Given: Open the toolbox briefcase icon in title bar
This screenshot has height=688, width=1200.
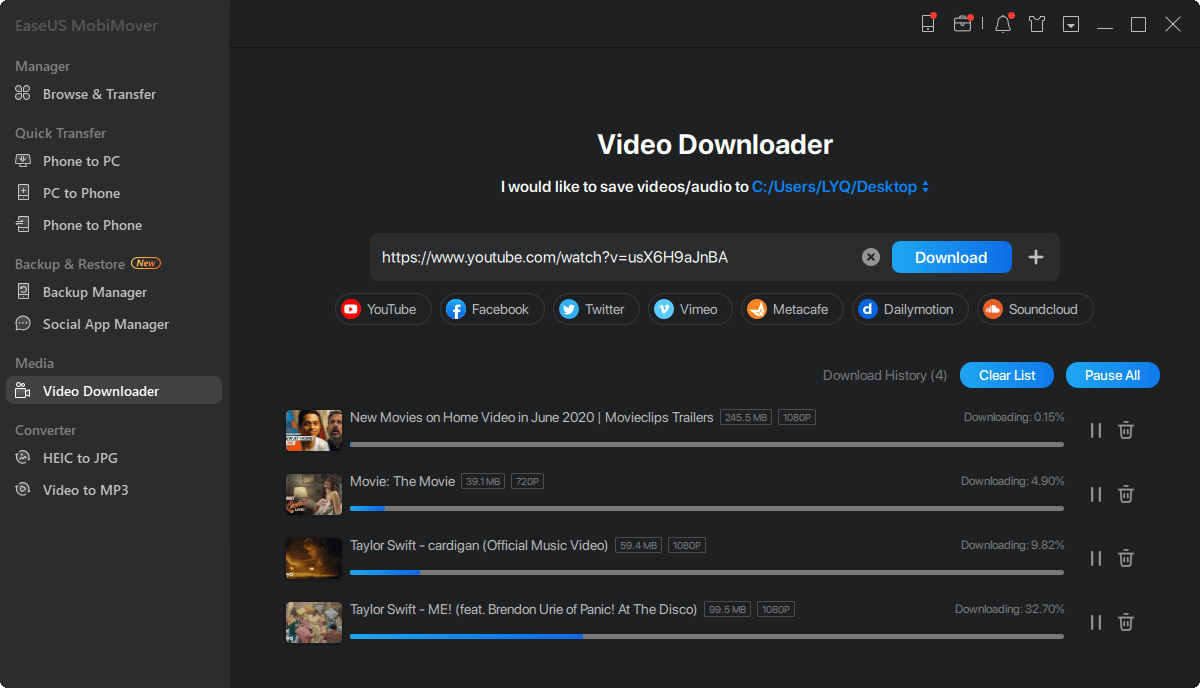Looking at the screenshot, I should point(962,24).
